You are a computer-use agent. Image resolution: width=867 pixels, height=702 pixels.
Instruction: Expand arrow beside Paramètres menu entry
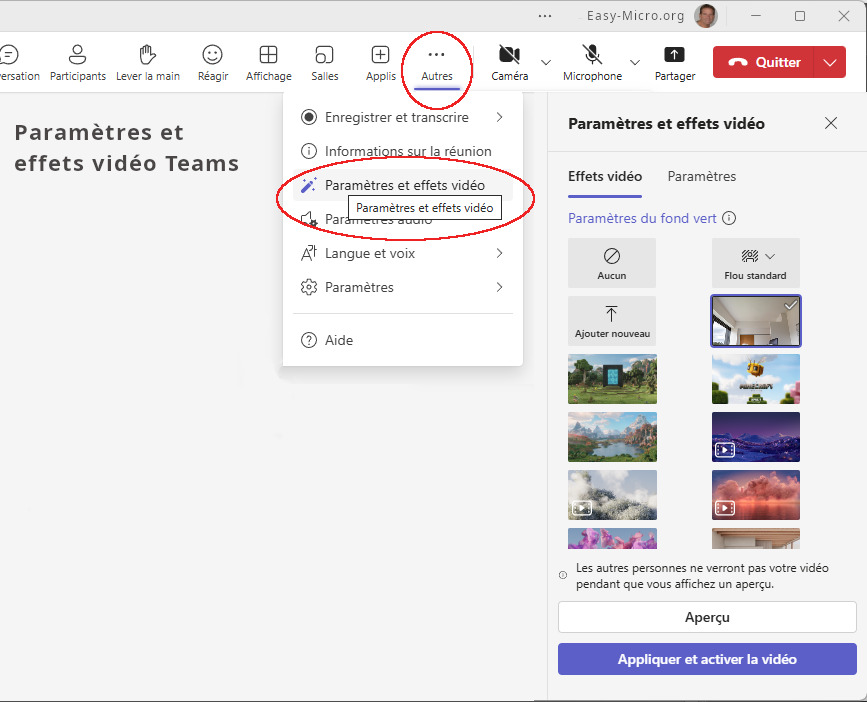point(499,287)
